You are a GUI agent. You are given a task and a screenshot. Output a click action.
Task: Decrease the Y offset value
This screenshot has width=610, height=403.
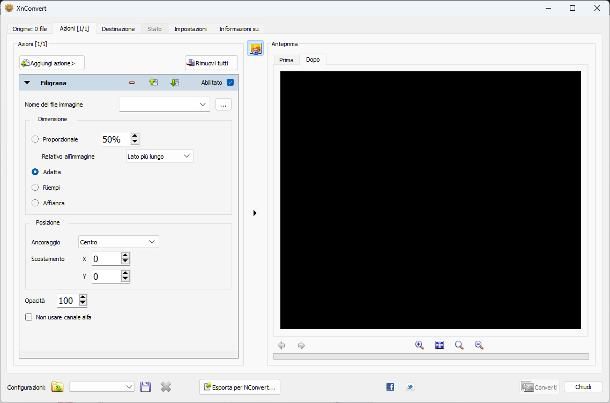point(125,279)
